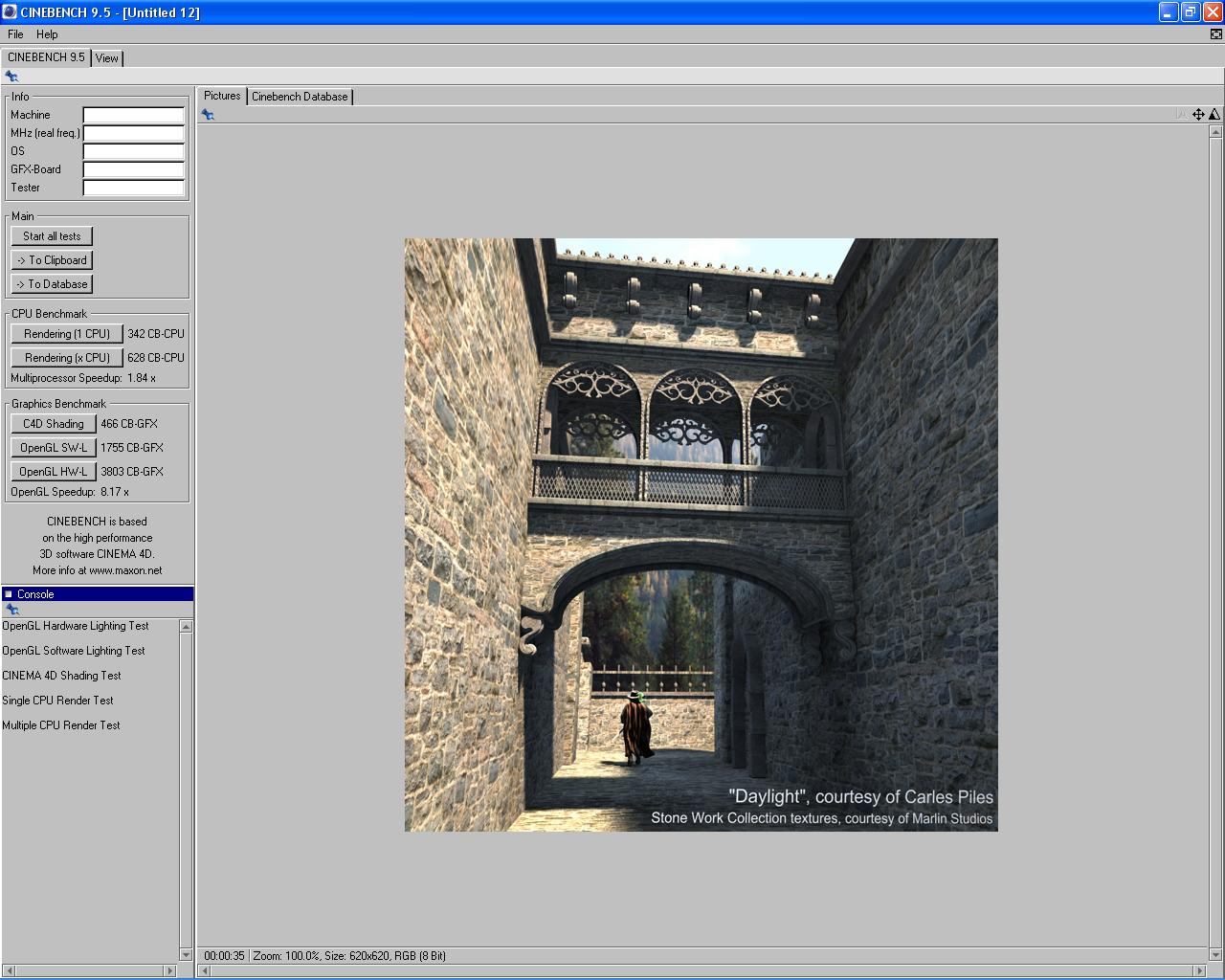
Task: Click the '3803 CB-GFX' result value
Action: click(x=132, y=472)
